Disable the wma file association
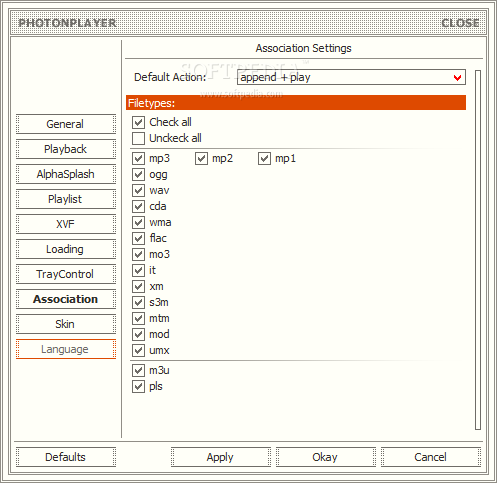The image size is (497, 483). point(138,222)
